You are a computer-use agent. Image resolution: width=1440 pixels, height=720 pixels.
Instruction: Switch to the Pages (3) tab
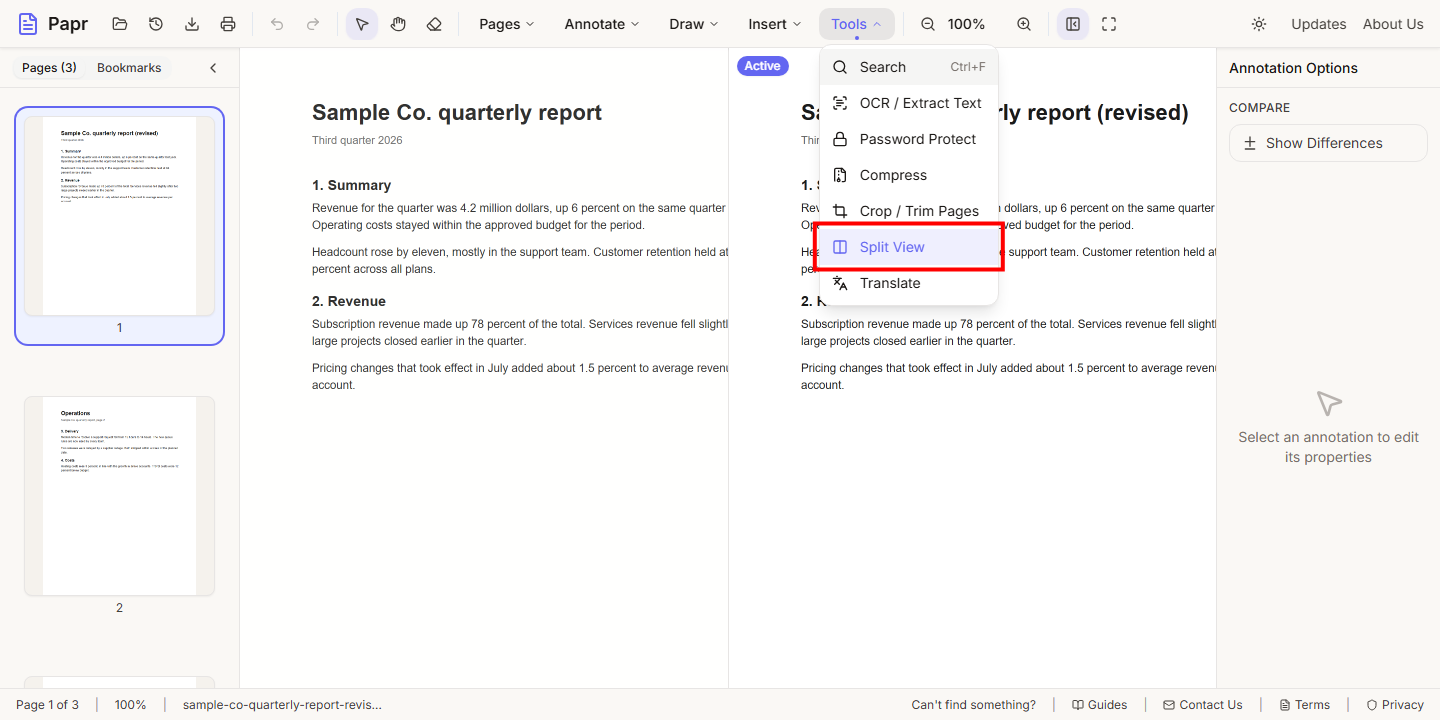(x=49, y=68)
